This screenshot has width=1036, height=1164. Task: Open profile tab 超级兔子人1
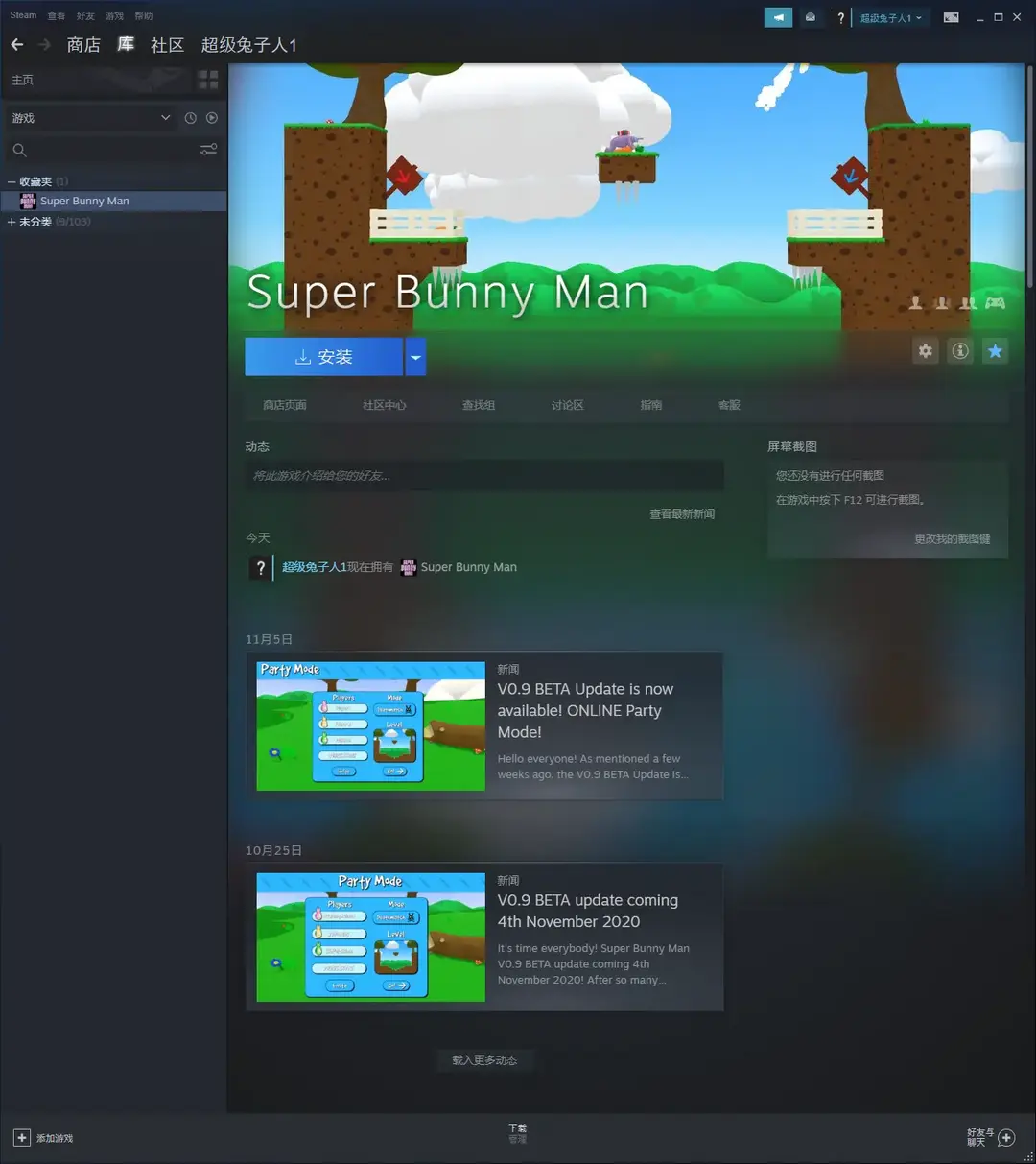(x=249, y=45)
